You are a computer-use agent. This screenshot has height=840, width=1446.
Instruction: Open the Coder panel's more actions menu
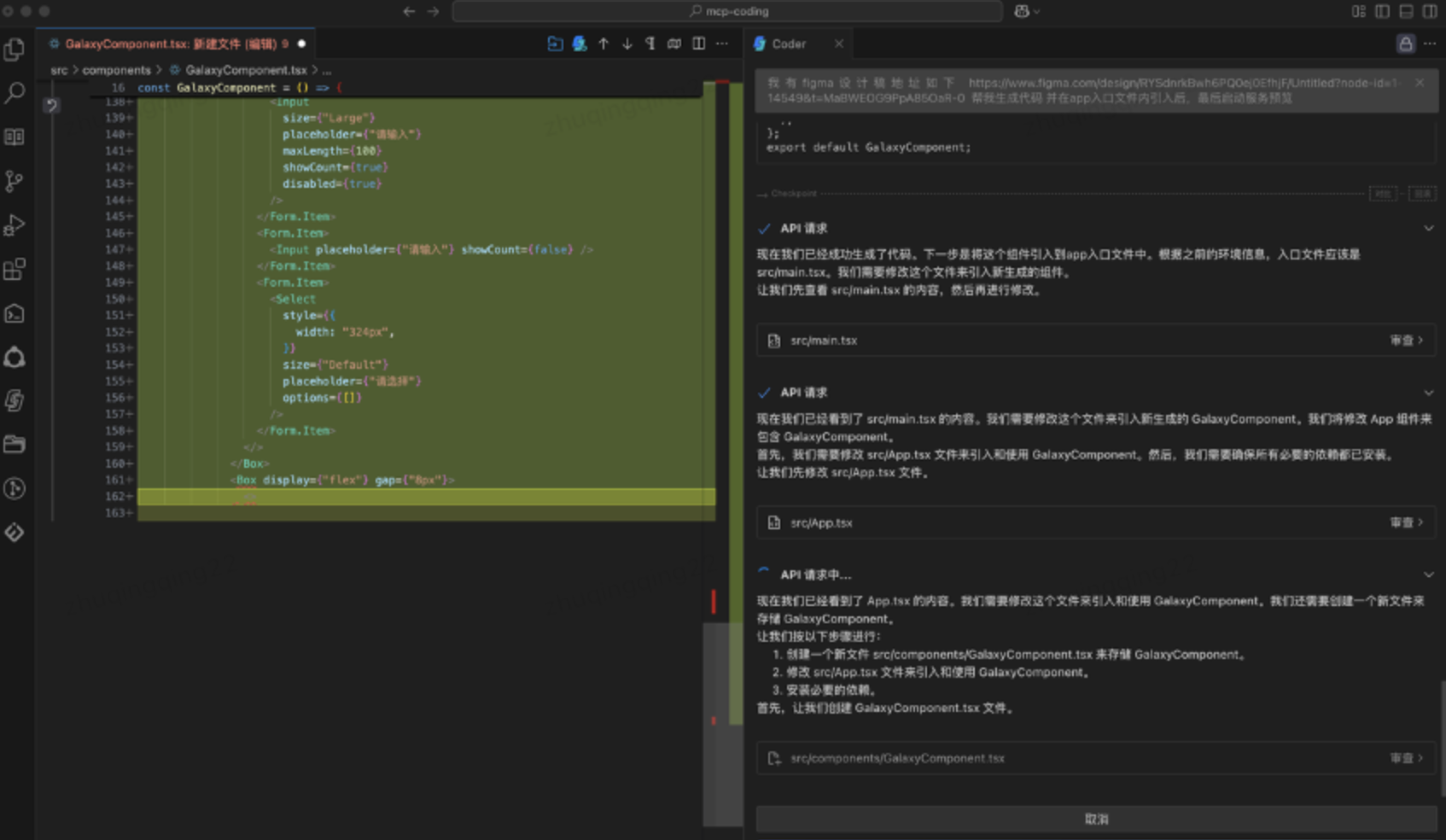tap(1430, 44)
